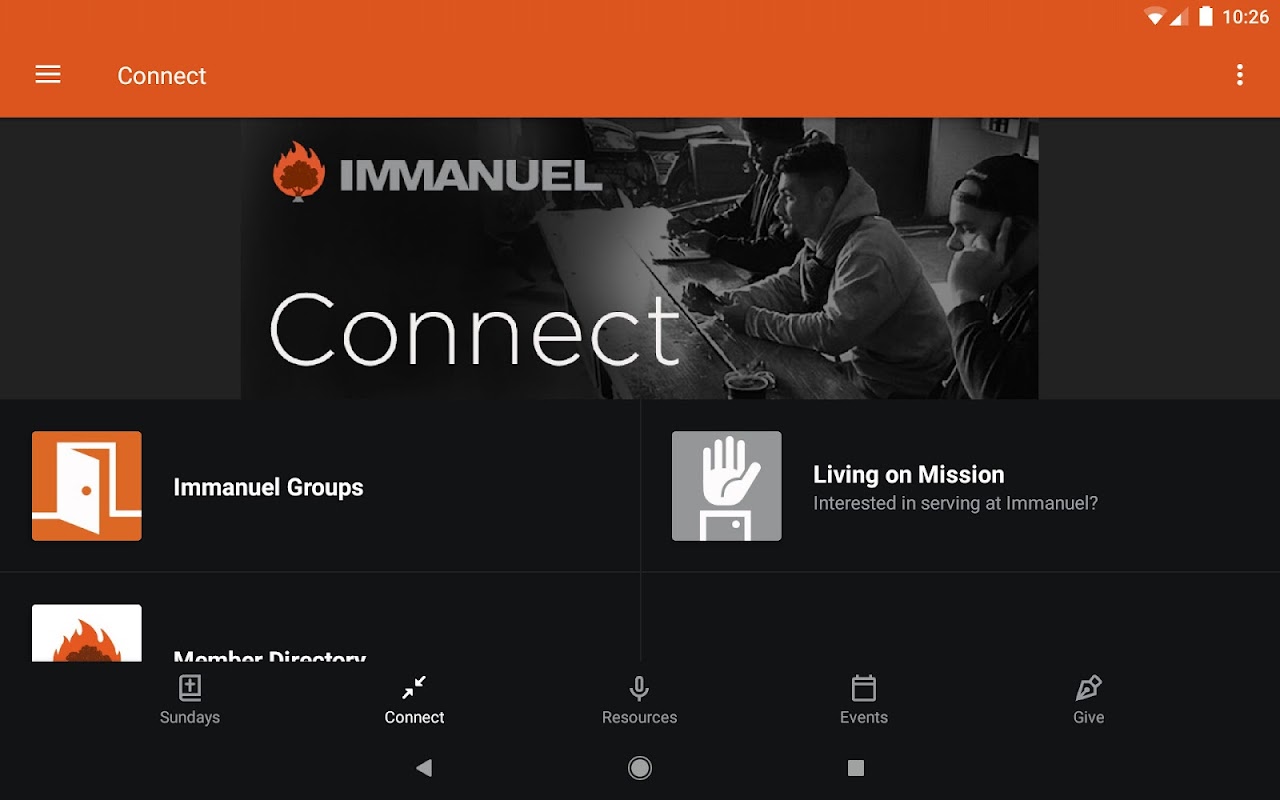Image resolution: width=1280 pixels, height=800 pixels.
Task: Open the Immanuel Groups door icon
Action: (x=87, y=486)
